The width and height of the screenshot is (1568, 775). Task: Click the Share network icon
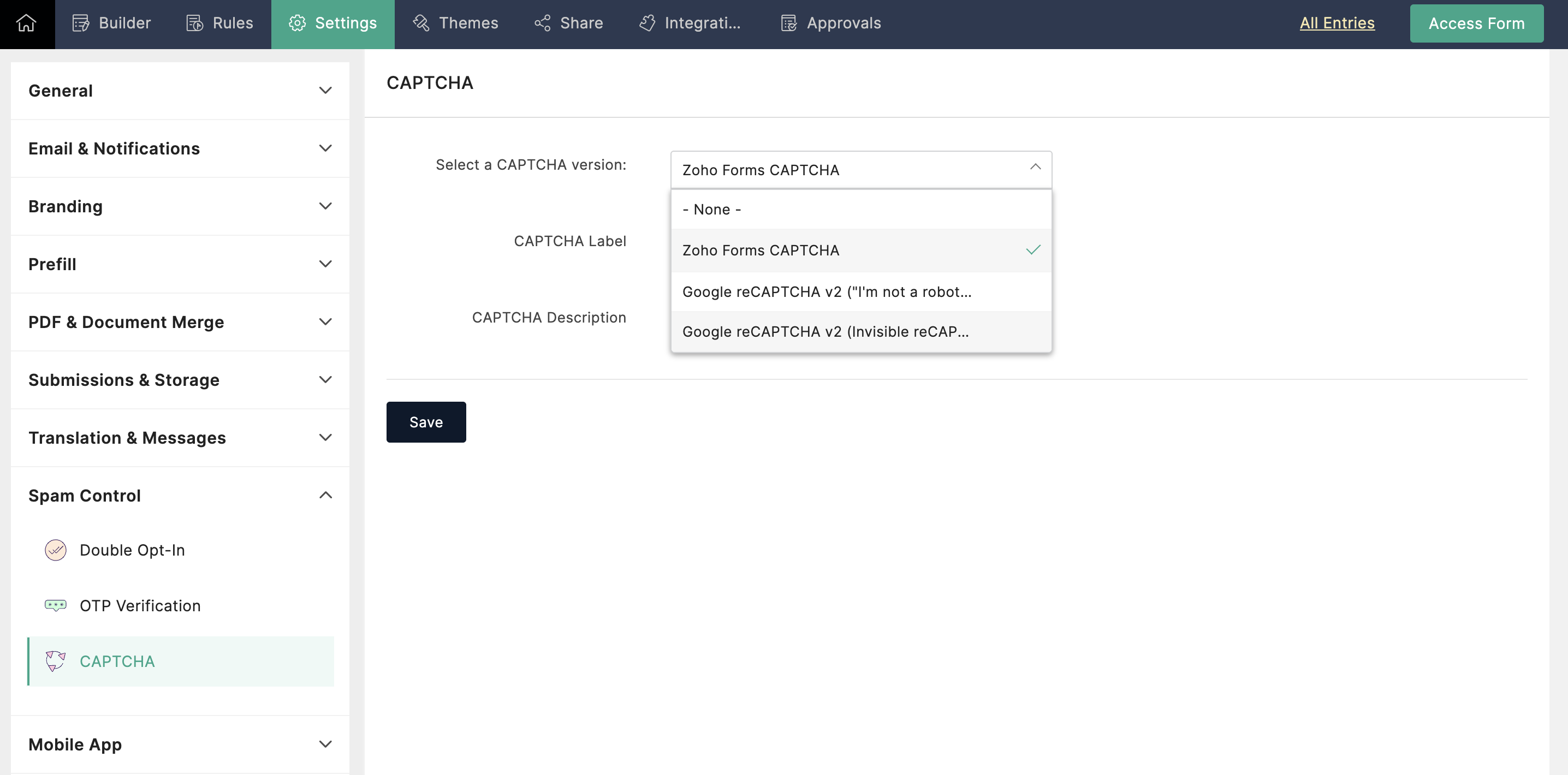point(542,23)
